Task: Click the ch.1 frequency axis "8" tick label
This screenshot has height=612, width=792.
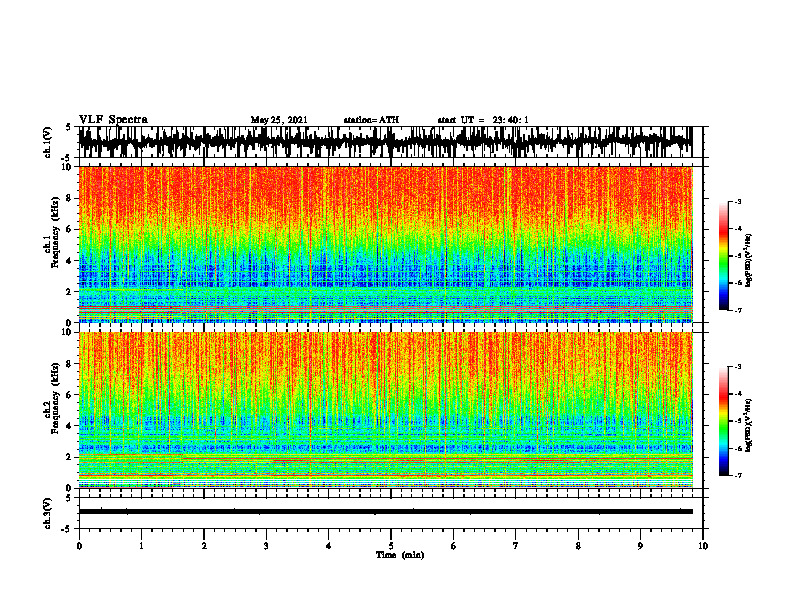Action: [x=70, y=198]
